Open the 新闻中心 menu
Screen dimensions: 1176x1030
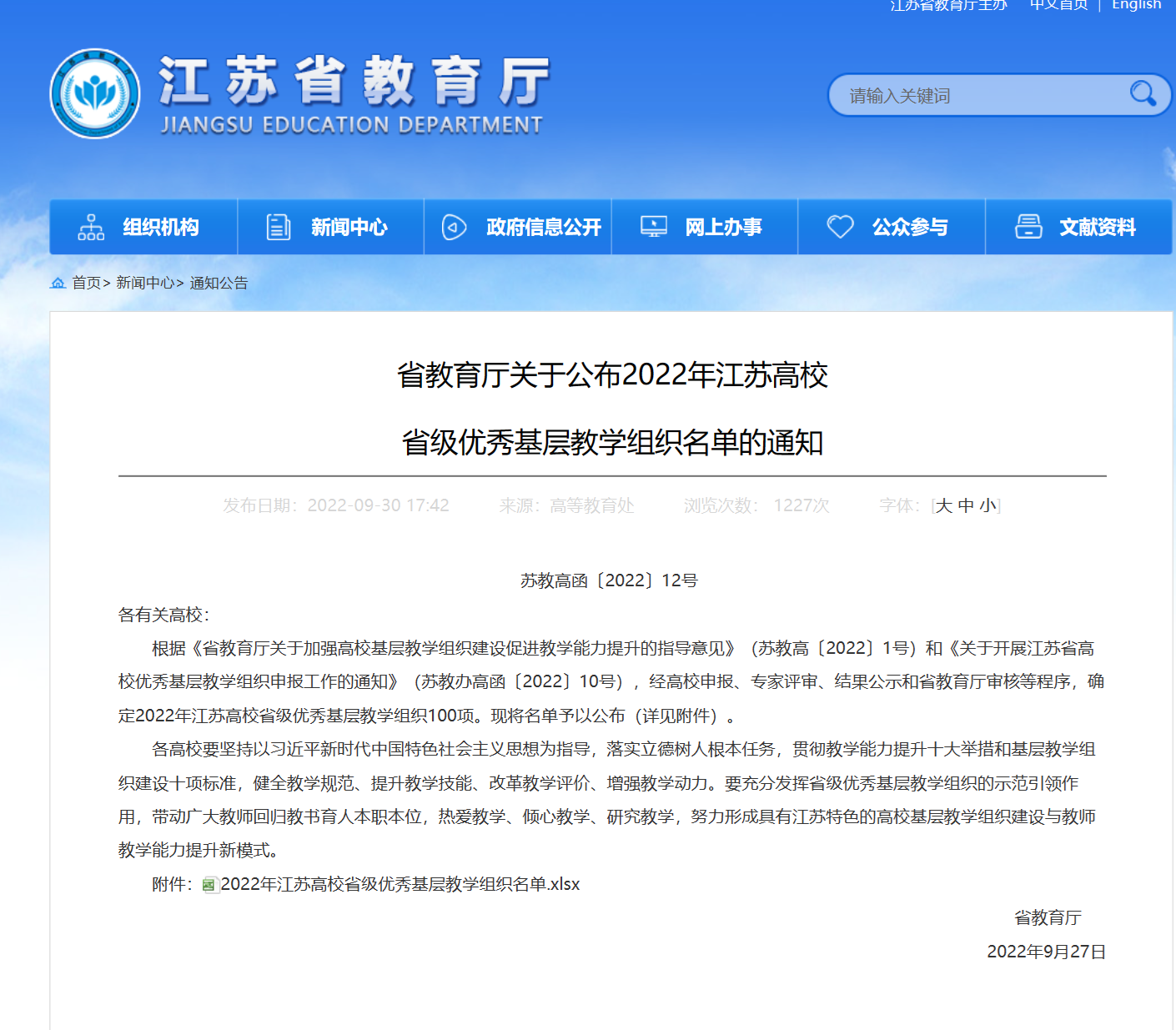coord(331,227)
